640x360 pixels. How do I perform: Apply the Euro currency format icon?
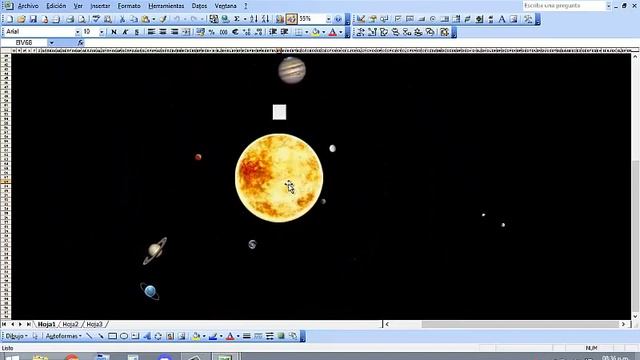point(235,32)
